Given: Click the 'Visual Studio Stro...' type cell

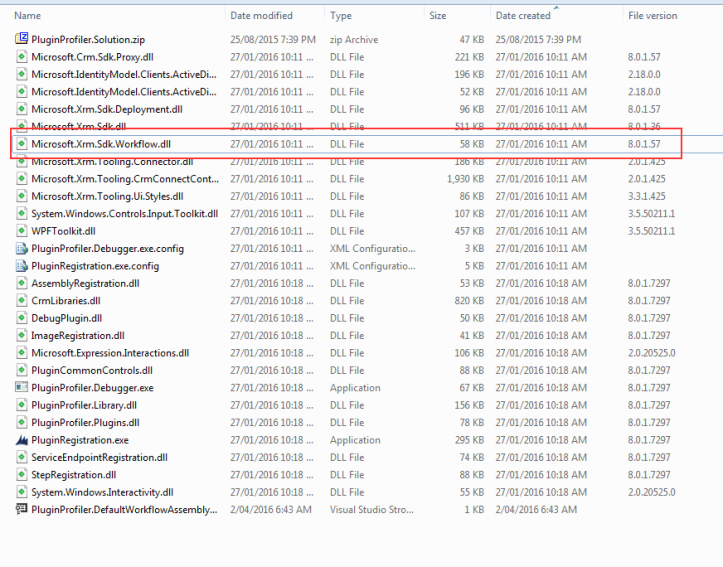Looking at the screenshot, I should pyautogui.click(x=372, y=509).
